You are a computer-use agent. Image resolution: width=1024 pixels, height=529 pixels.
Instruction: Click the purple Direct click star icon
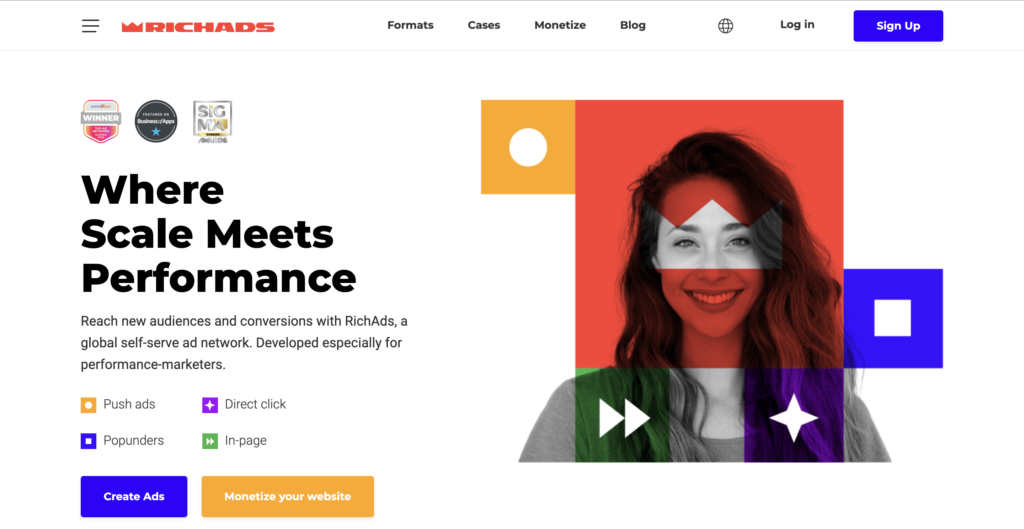coord(210,405)
